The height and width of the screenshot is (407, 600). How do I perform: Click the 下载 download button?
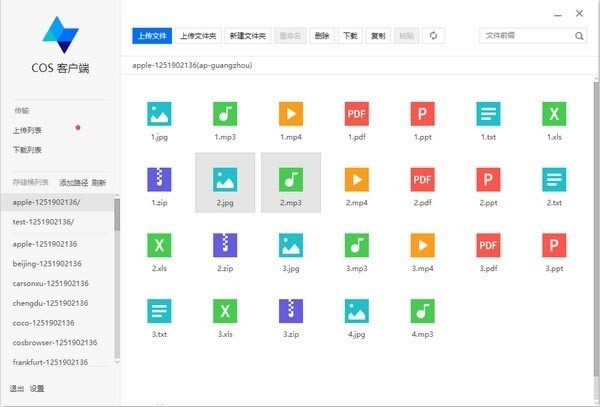pos(350,36)
